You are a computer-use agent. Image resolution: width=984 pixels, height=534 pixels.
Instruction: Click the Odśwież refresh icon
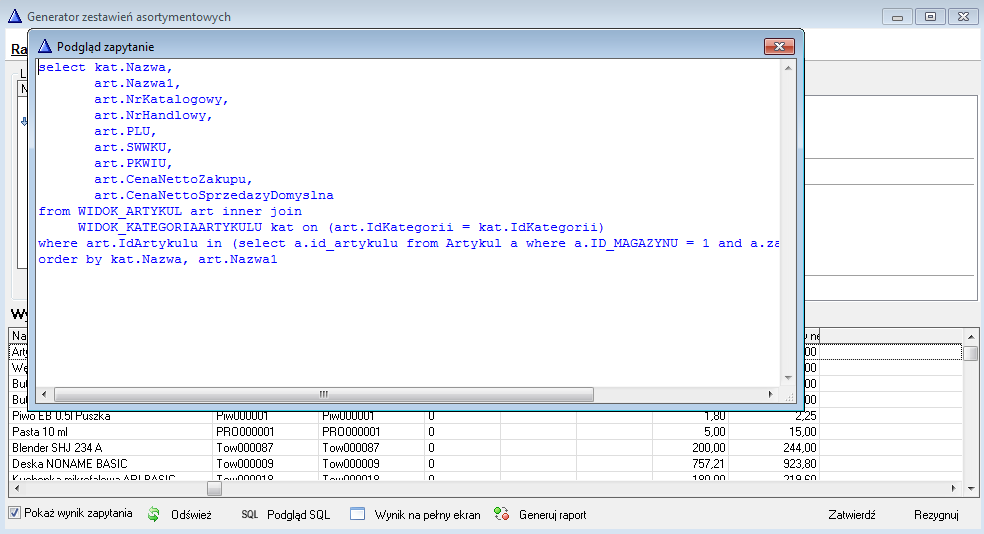coord(154,515)
